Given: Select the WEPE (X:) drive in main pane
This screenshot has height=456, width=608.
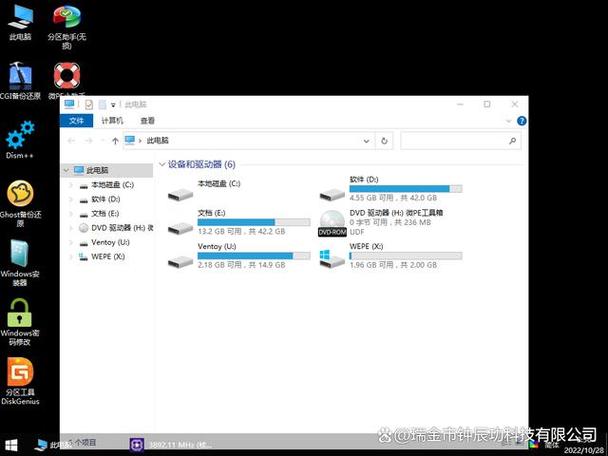Looking at the screenshot, I should [x=332, y=258].
